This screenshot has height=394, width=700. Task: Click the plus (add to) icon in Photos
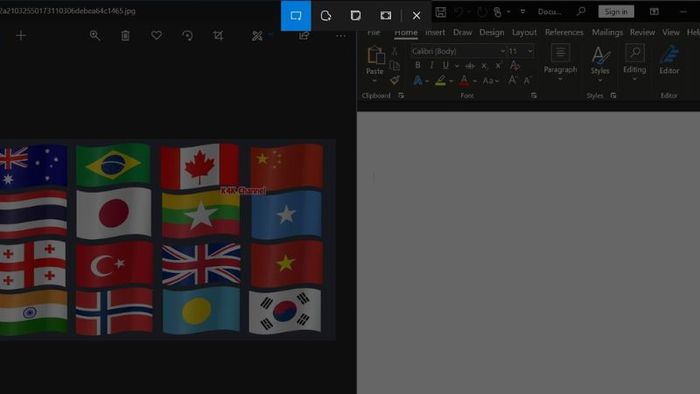click(21, 35)
